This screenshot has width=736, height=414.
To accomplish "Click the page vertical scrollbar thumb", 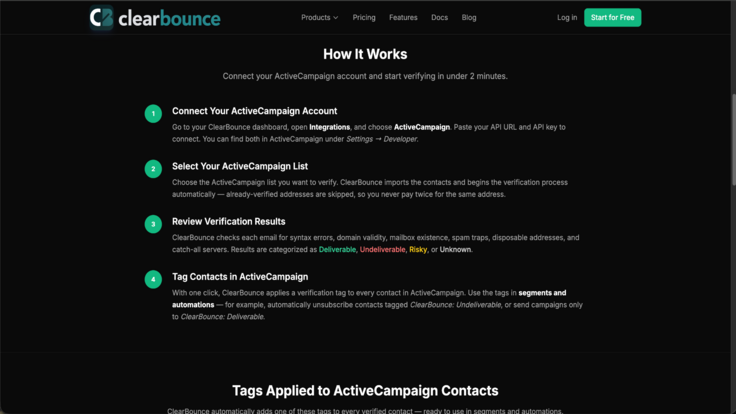I will (733, 140).
